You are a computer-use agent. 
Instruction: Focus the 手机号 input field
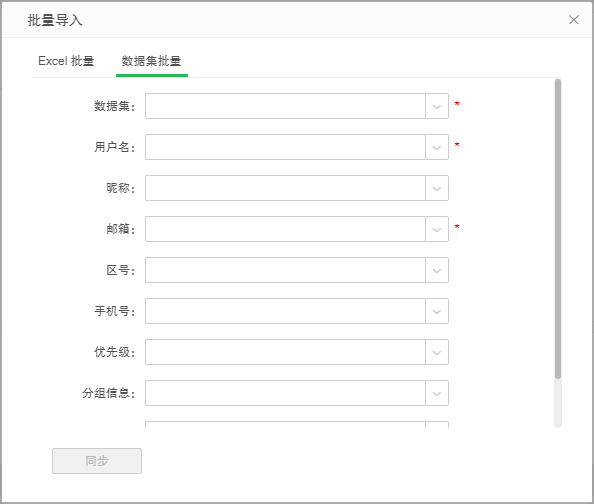click(x=285, y=311)
